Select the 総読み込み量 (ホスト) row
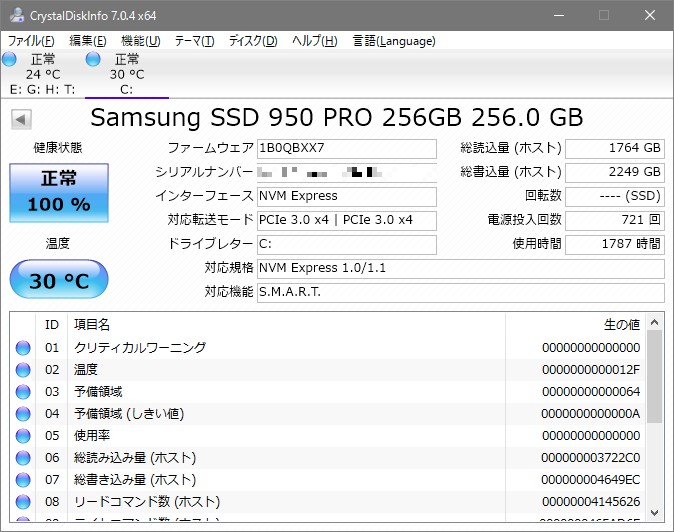This screenshot has width=674, height=532. 327,458
